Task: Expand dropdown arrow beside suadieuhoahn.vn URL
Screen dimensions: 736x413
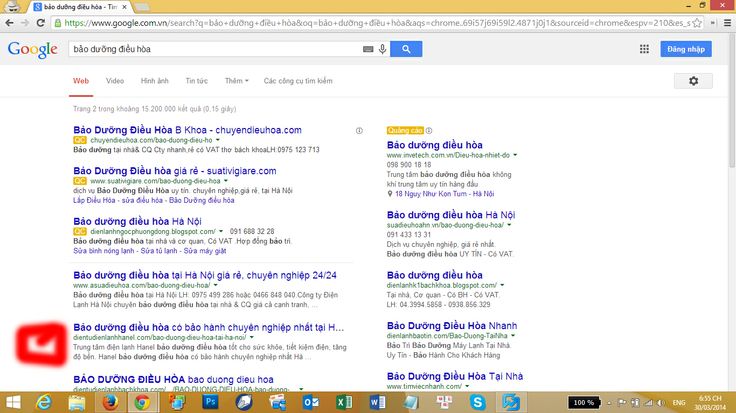Action: coord(509,225)
